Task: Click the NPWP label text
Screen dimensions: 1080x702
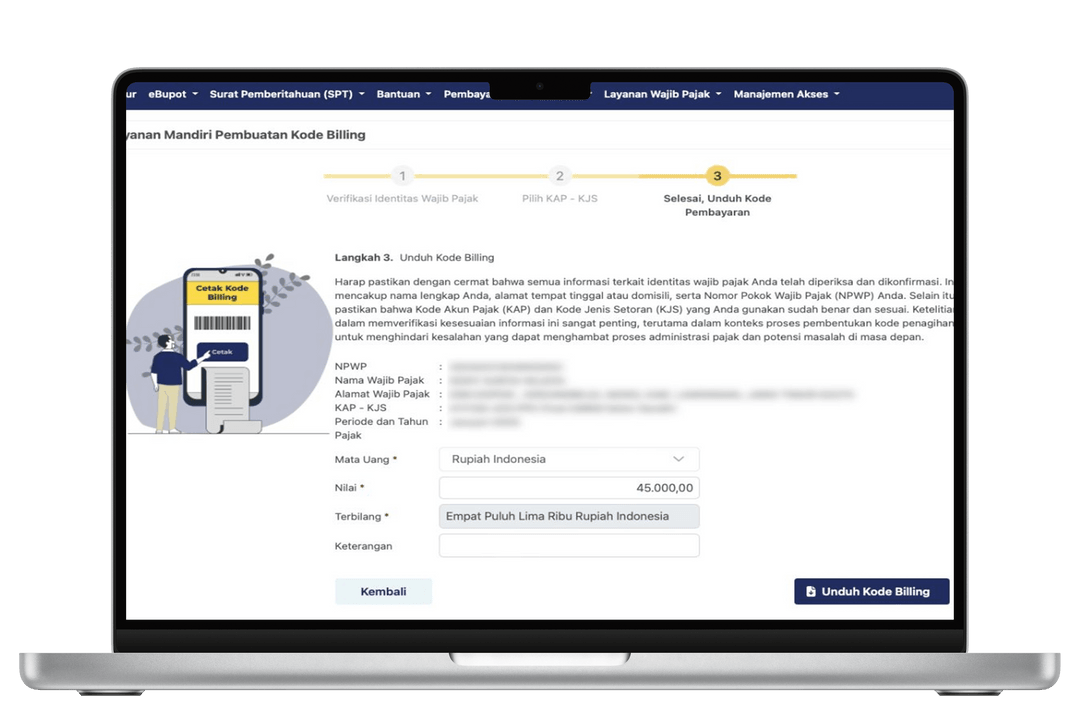Action: tap(351, 367)
